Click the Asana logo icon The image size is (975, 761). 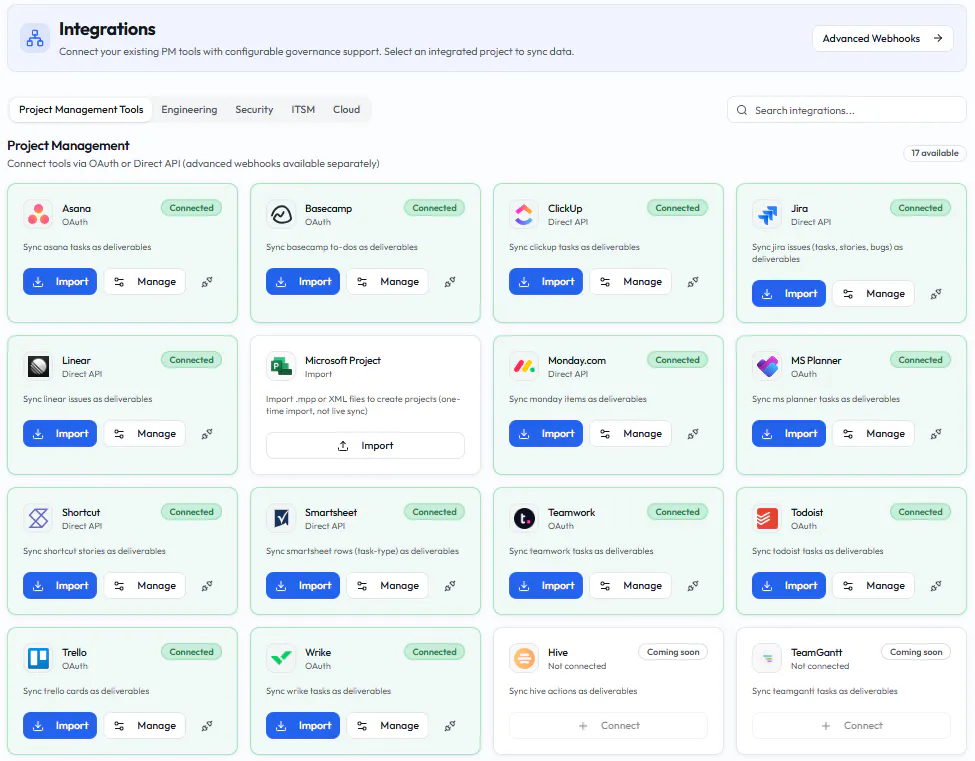(x=39, y=214)
